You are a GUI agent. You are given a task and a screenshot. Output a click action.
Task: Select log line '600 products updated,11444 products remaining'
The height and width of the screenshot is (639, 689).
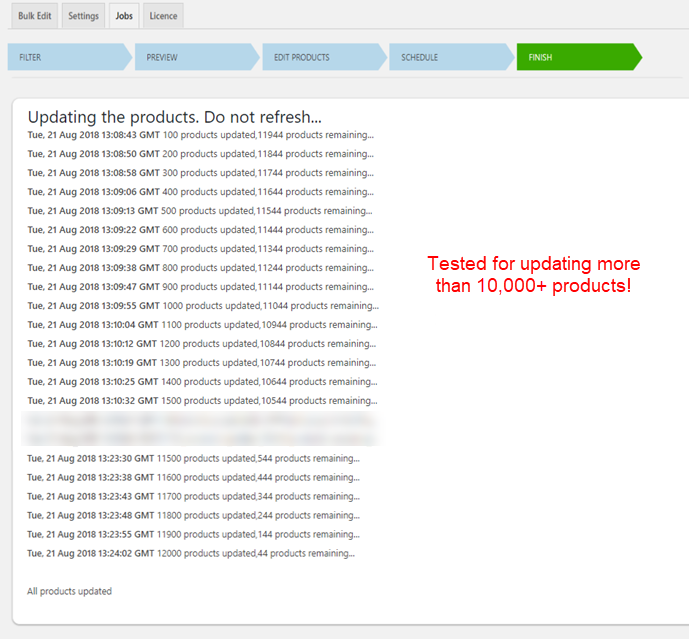[201, 229]
